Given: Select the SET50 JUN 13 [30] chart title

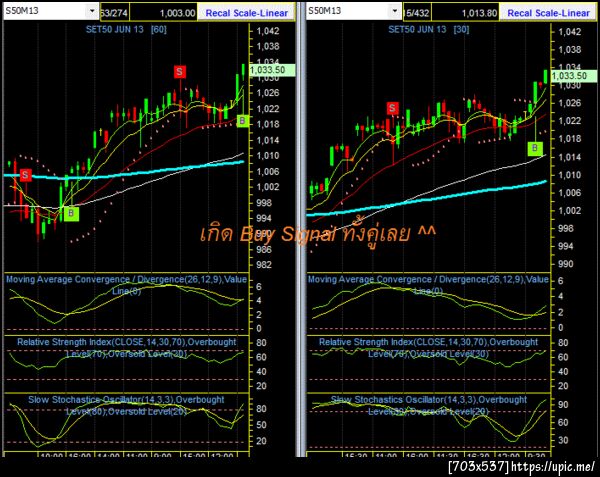Looking at the screenshot, I should pyautogui.click(x=428, y=29).
